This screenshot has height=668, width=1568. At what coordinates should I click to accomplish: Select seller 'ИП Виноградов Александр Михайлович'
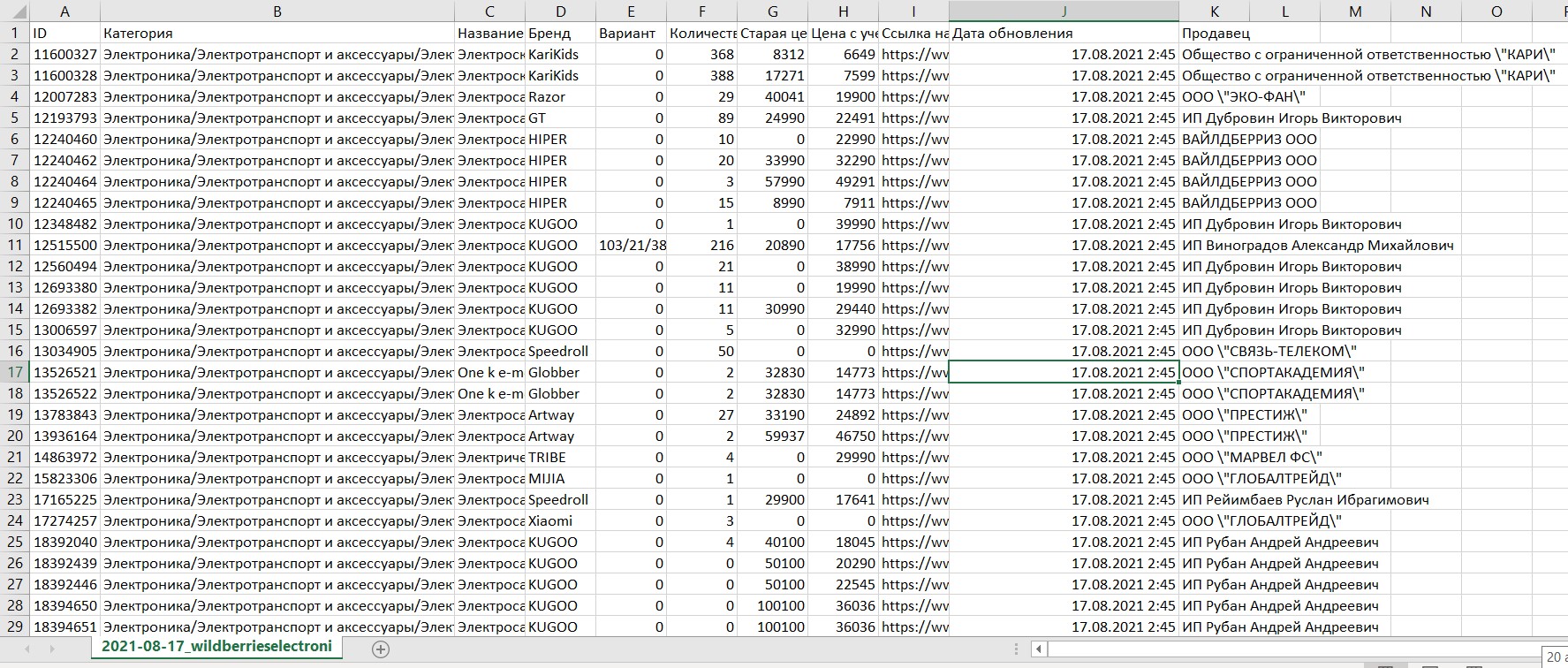point(1317,246)
